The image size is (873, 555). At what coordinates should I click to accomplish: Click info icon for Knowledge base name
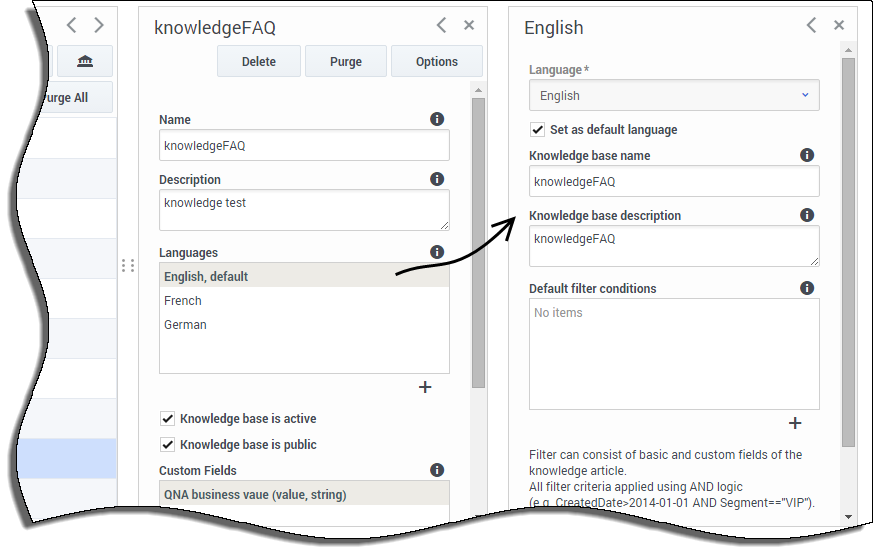pyautogui.click(x=807, y=155)
